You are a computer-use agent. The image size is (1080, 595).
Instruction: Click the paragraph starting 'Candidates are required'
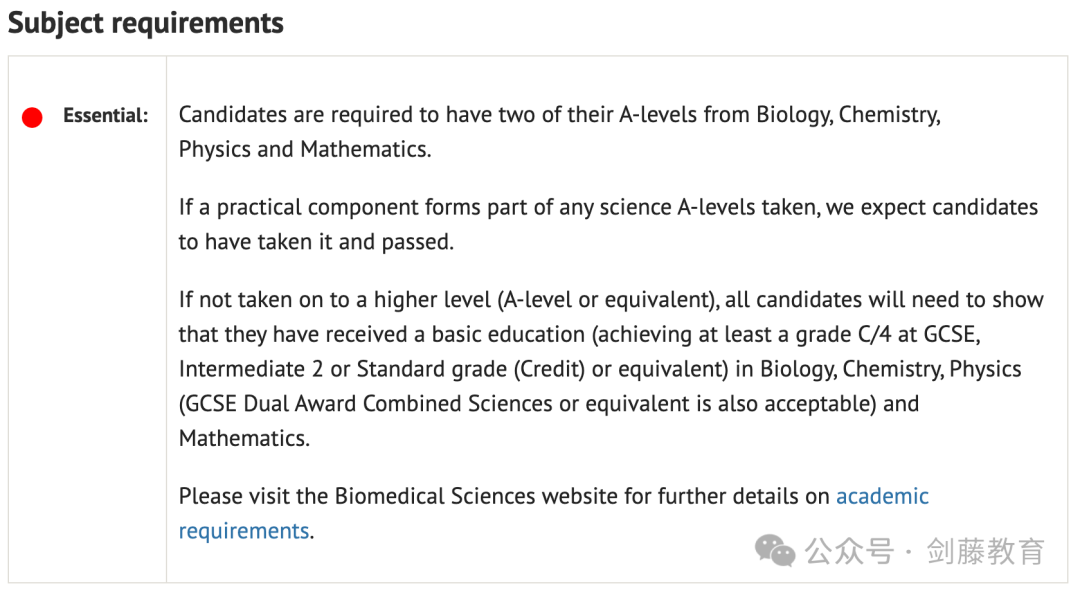(x=559, y=132)
